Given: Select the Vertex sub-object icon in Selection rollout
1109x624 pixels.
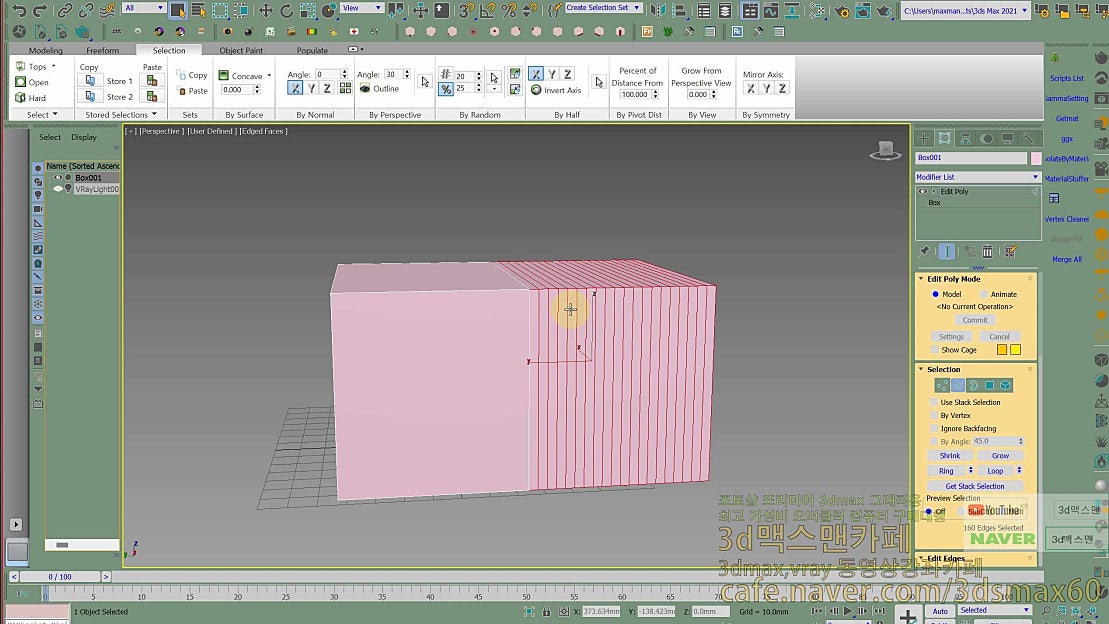Looking at the screenshot, I should [x=941, y=384].
